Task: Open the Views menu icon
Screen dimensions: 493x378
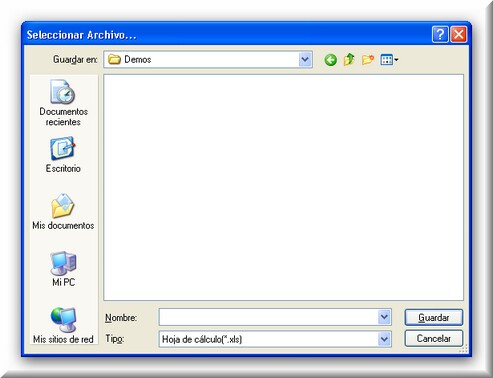Action: (389, 60)
